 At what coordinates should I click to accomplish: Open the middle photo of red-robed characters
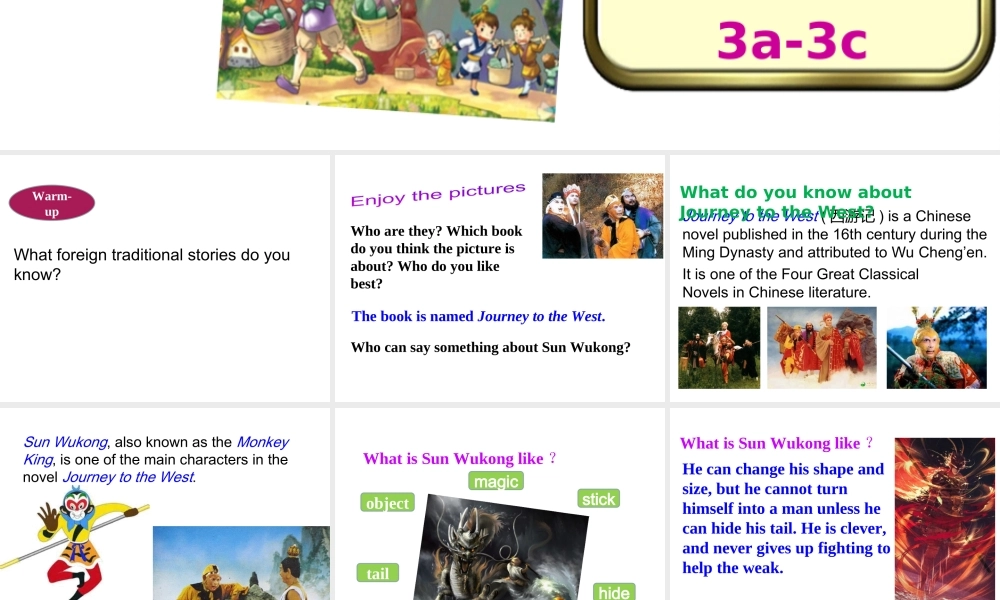coord(821,348)
